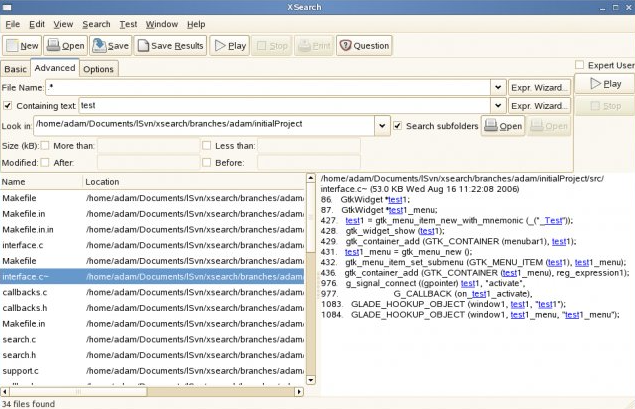The height and width of the screenshot is (409, 635).
Task: Open Expr. Wizard for File Name
Action: pyautogui.click(x=539, y=87)
